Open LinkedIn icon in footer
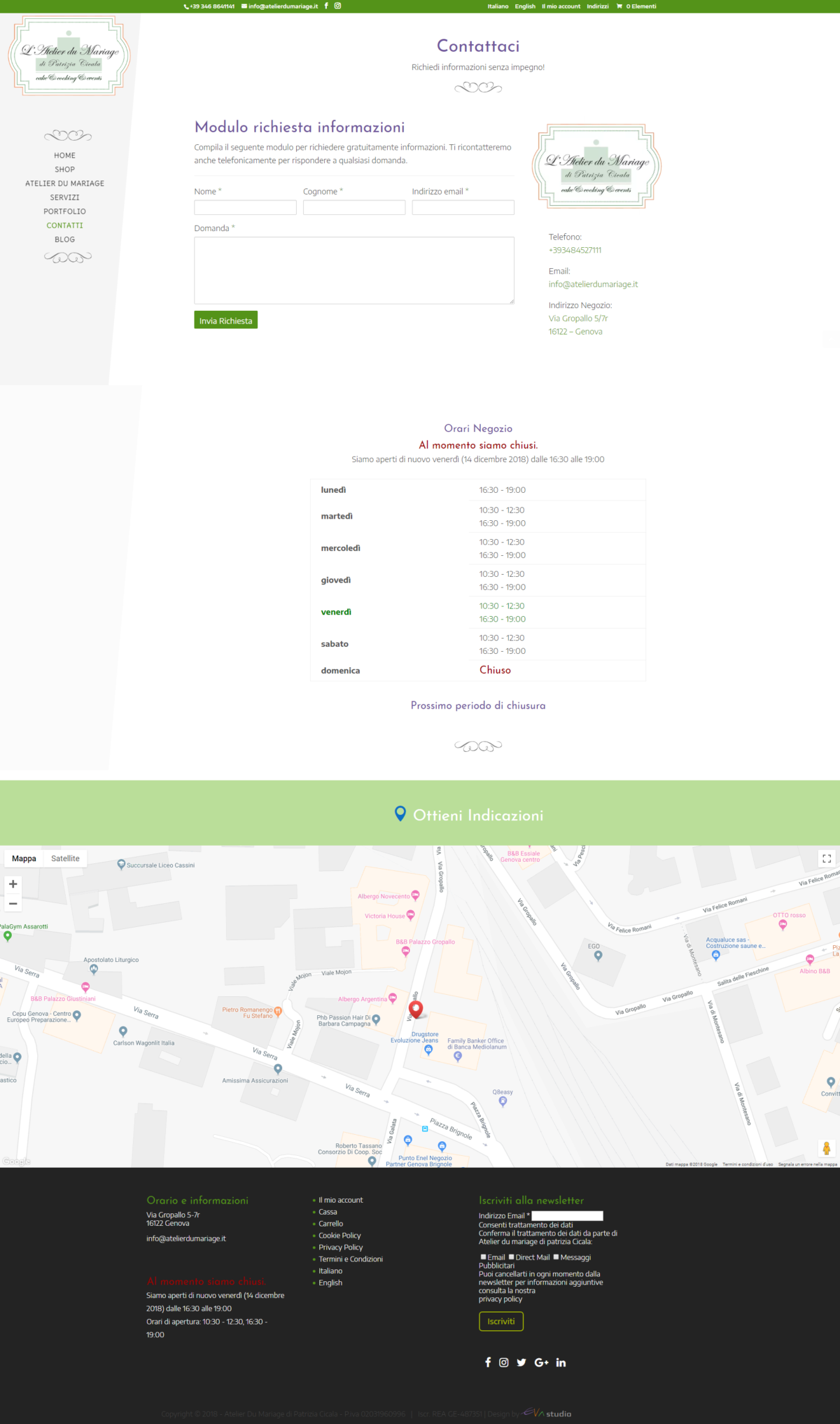The height and width of the screenshot is (1424, 840). (561, 1362)
